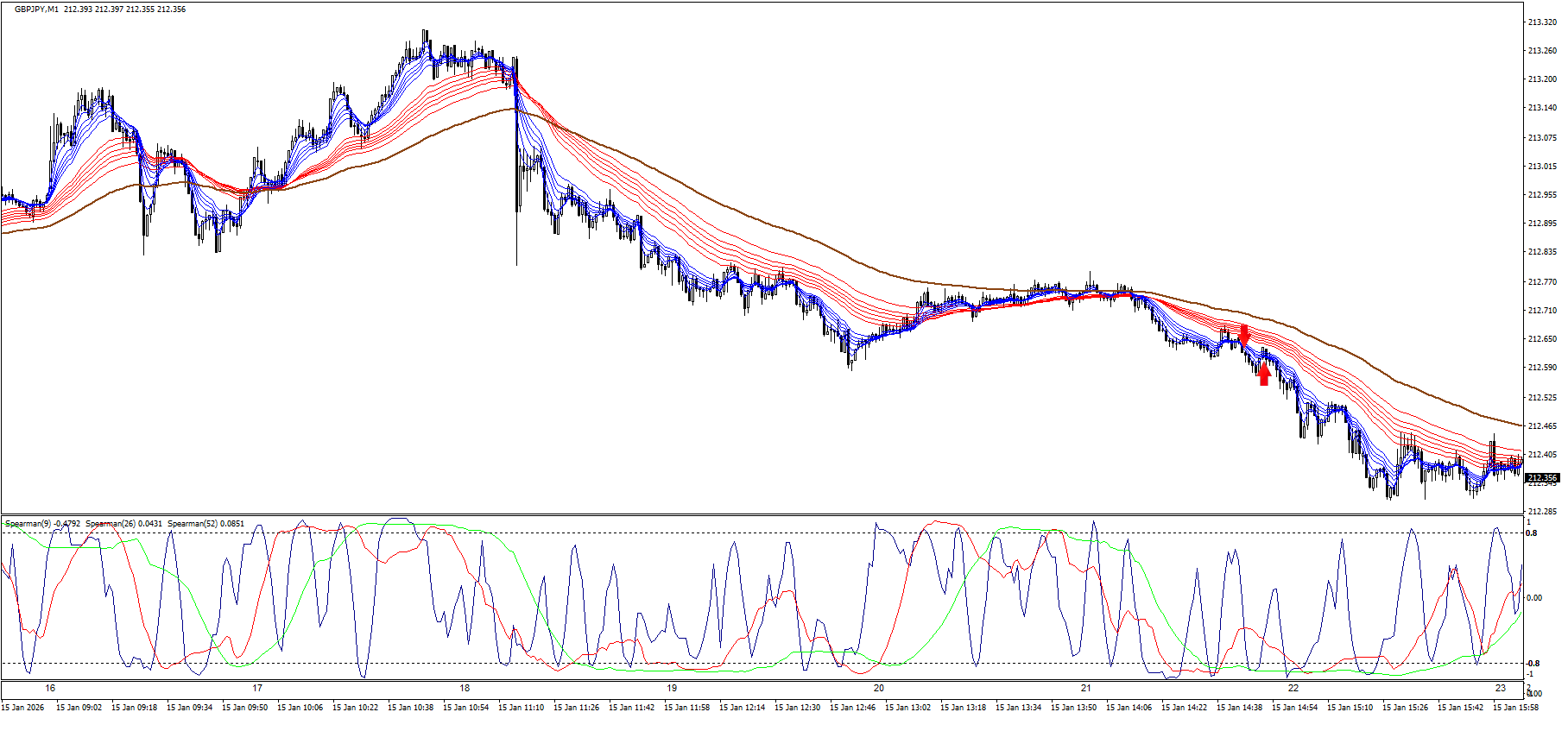Click period marker 16 on the timeline
Image resolution: width=1568 pixels, height=731 pixels.
click(50, 688)
